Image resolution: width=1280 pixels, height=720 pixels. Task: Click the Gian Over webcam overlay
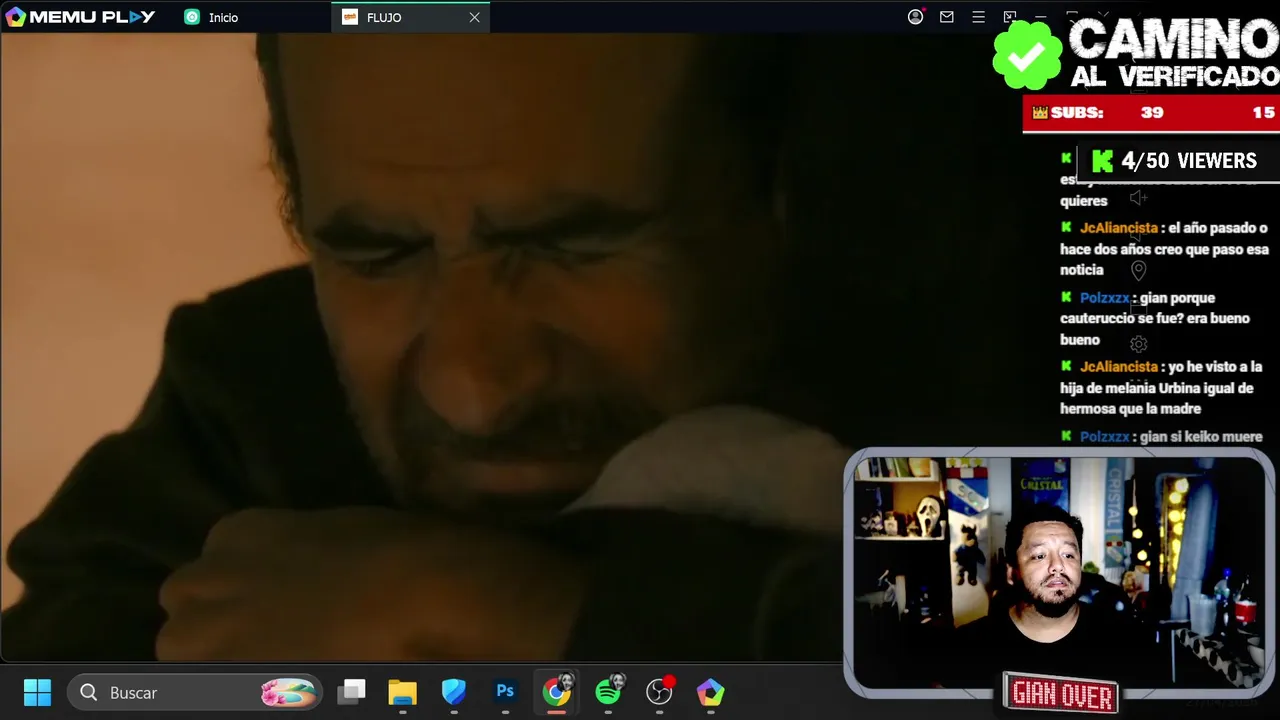click(1058, 572)
